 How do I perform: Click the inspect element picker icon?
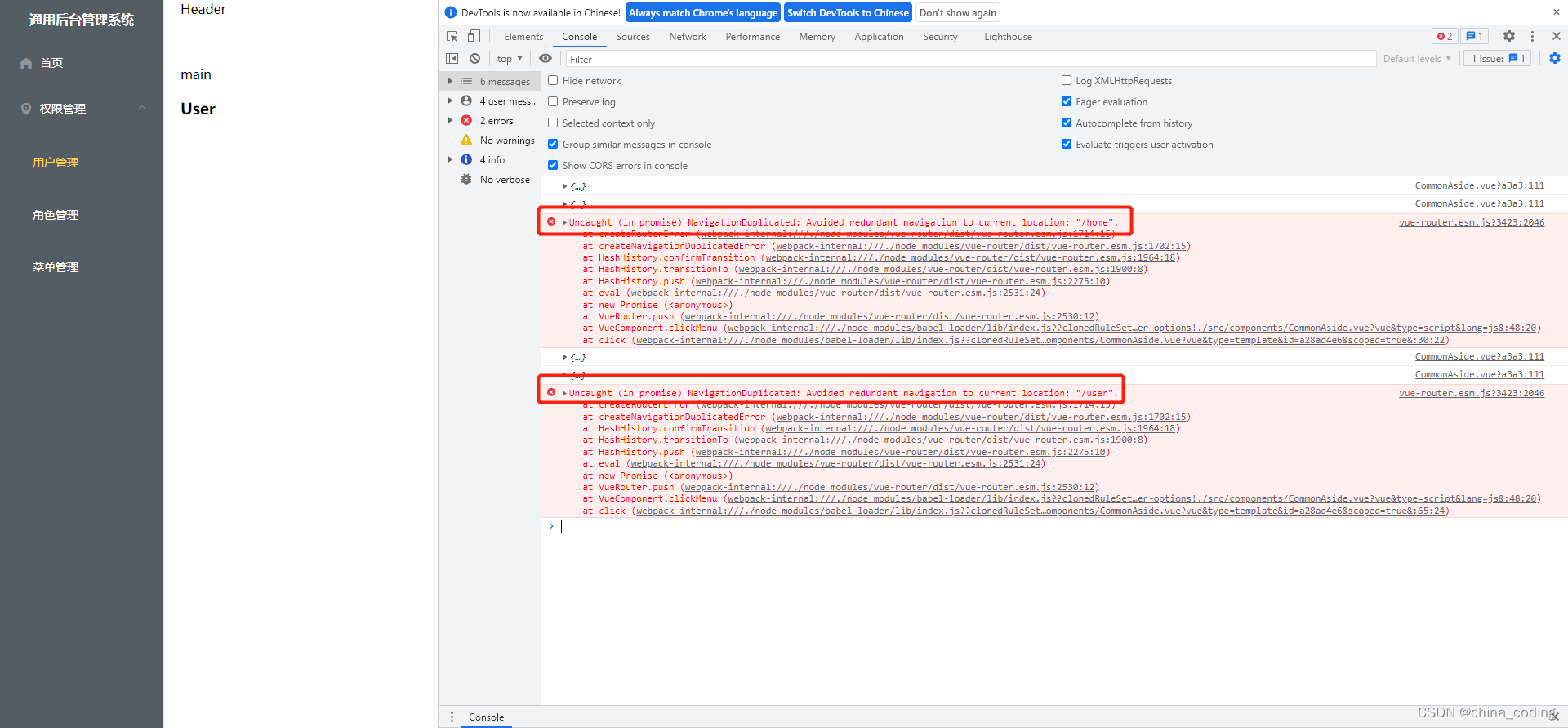[x=452, y=37]
